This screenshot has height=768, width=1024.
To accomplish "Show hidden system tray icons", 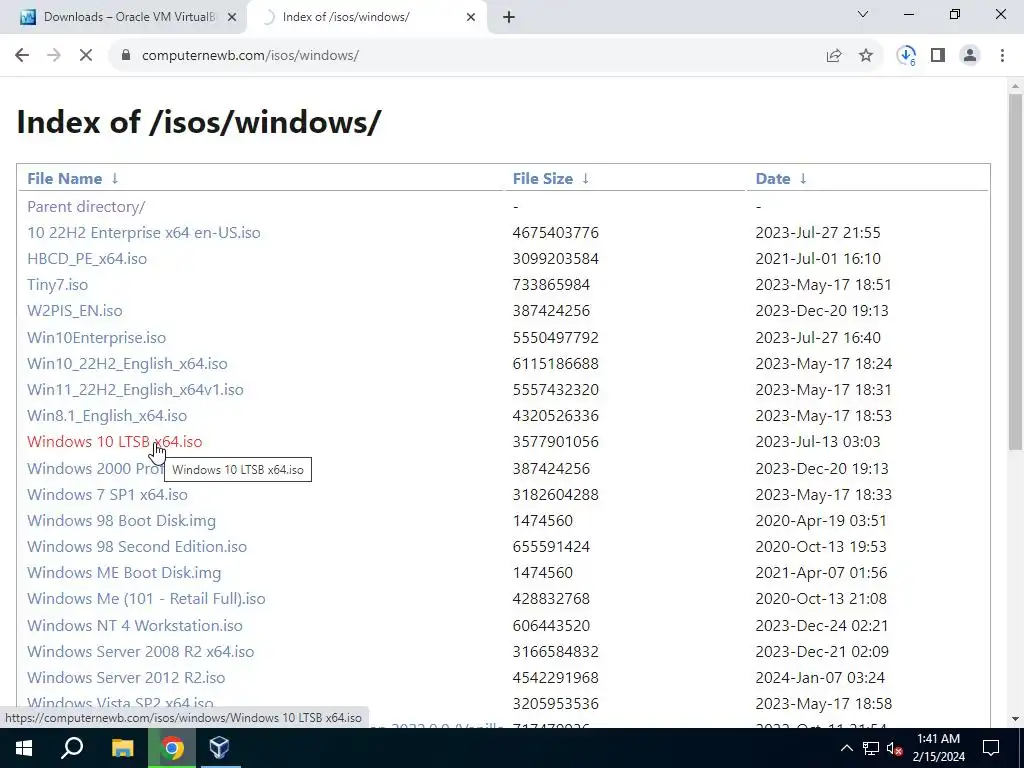I will [846, 748].
